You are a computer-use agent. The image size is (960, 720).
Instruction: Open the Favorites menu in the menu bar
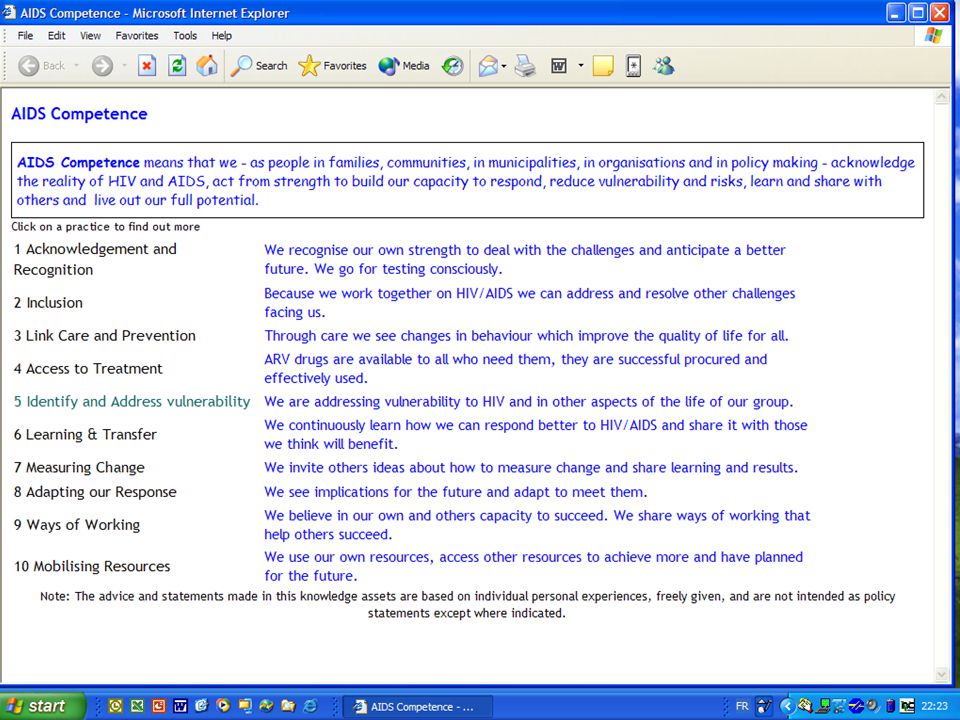click(137, 36)
